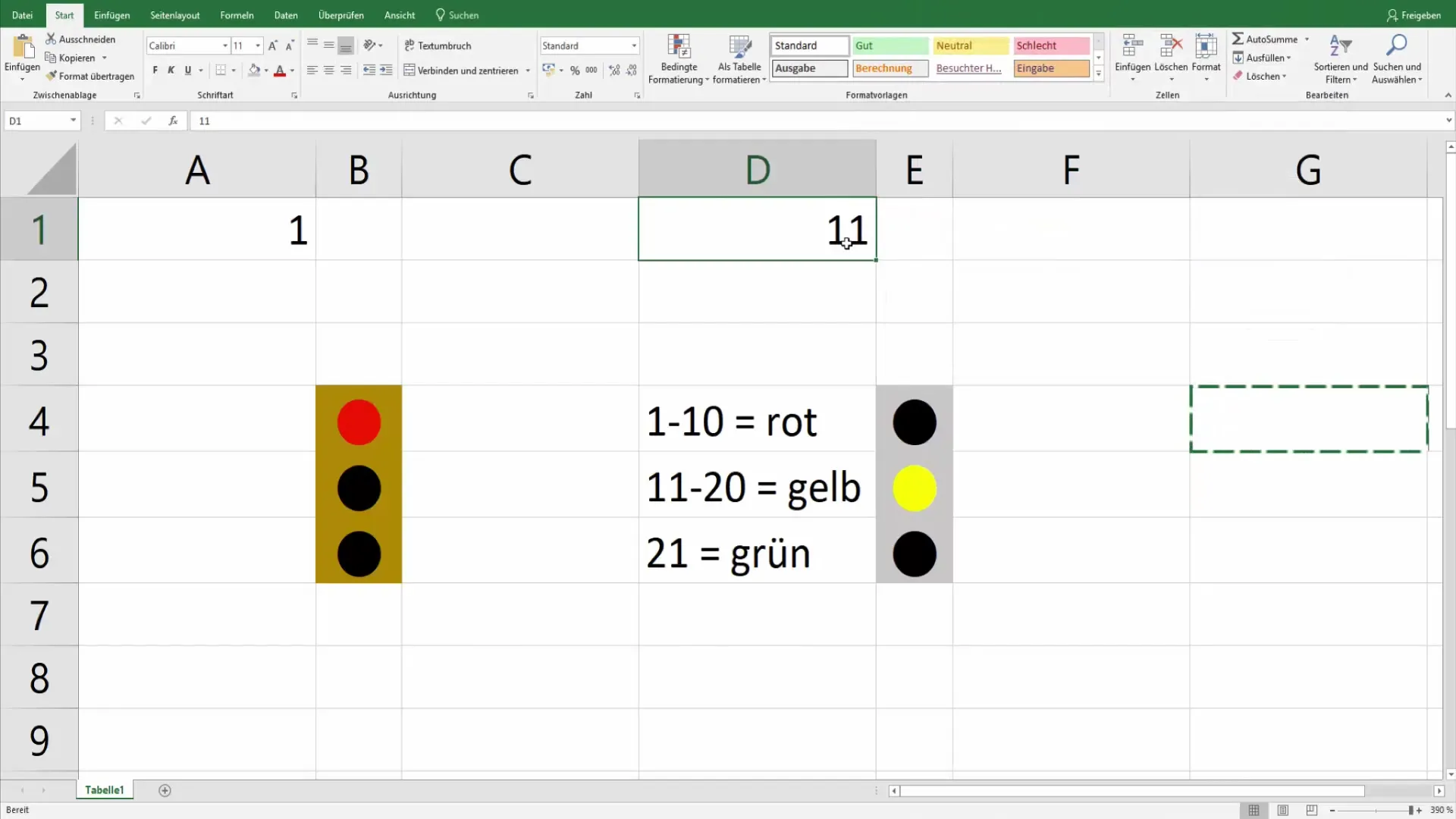Open the Standard number format dropdown
The image size is (1456, 819).
[634, 45]
